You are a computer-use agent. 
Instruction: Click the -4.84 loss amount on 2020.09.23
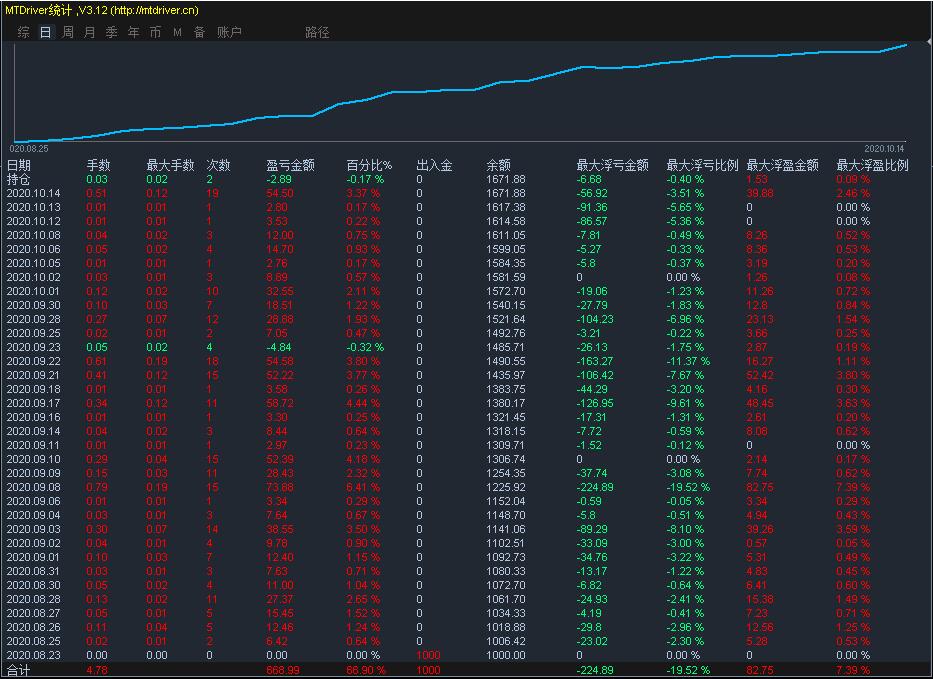tap(278, 347)
